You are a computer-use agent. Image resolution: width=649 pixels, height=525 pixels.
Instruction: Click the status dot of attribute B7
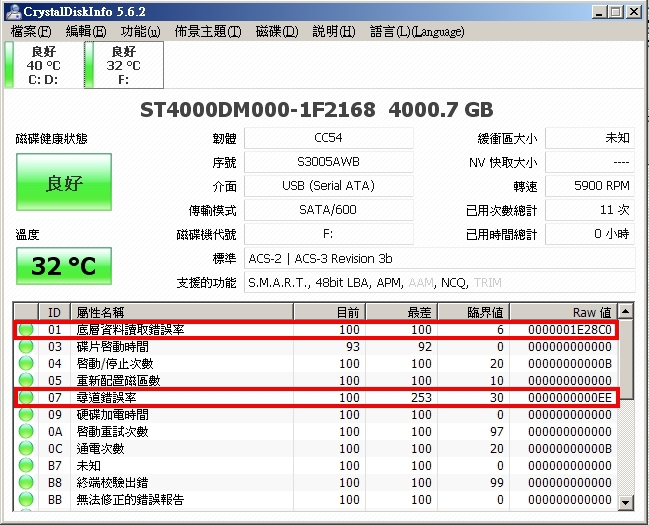coord(26,465)
